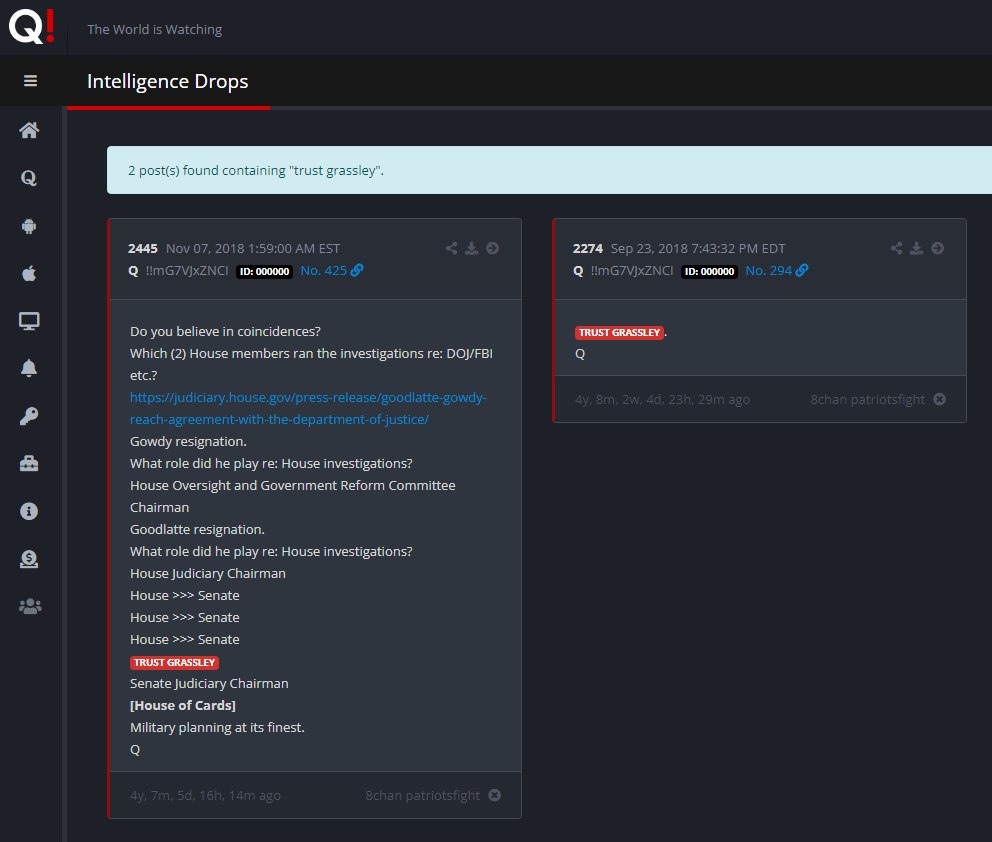
Task: Open the Intelligence Drops tab
Action: click(x=168, y=82)
